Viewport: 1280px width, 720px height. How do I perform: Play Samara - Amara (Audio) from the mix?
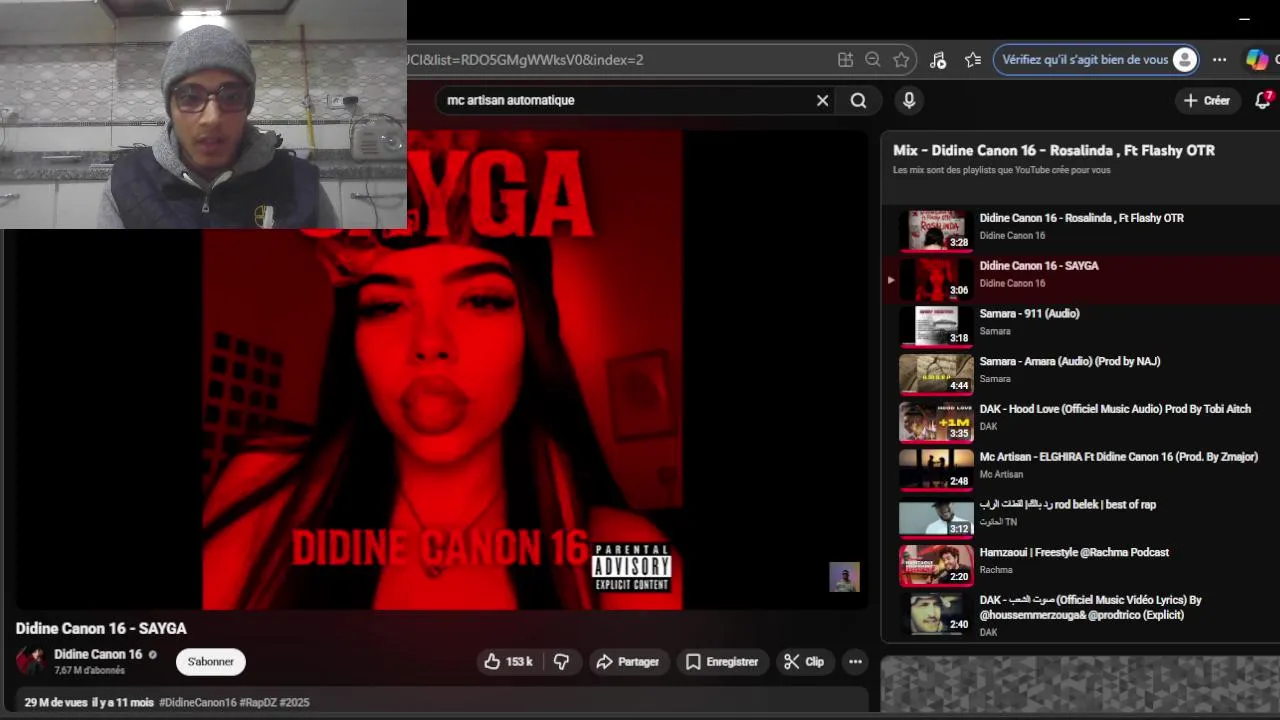(1080, 374)
